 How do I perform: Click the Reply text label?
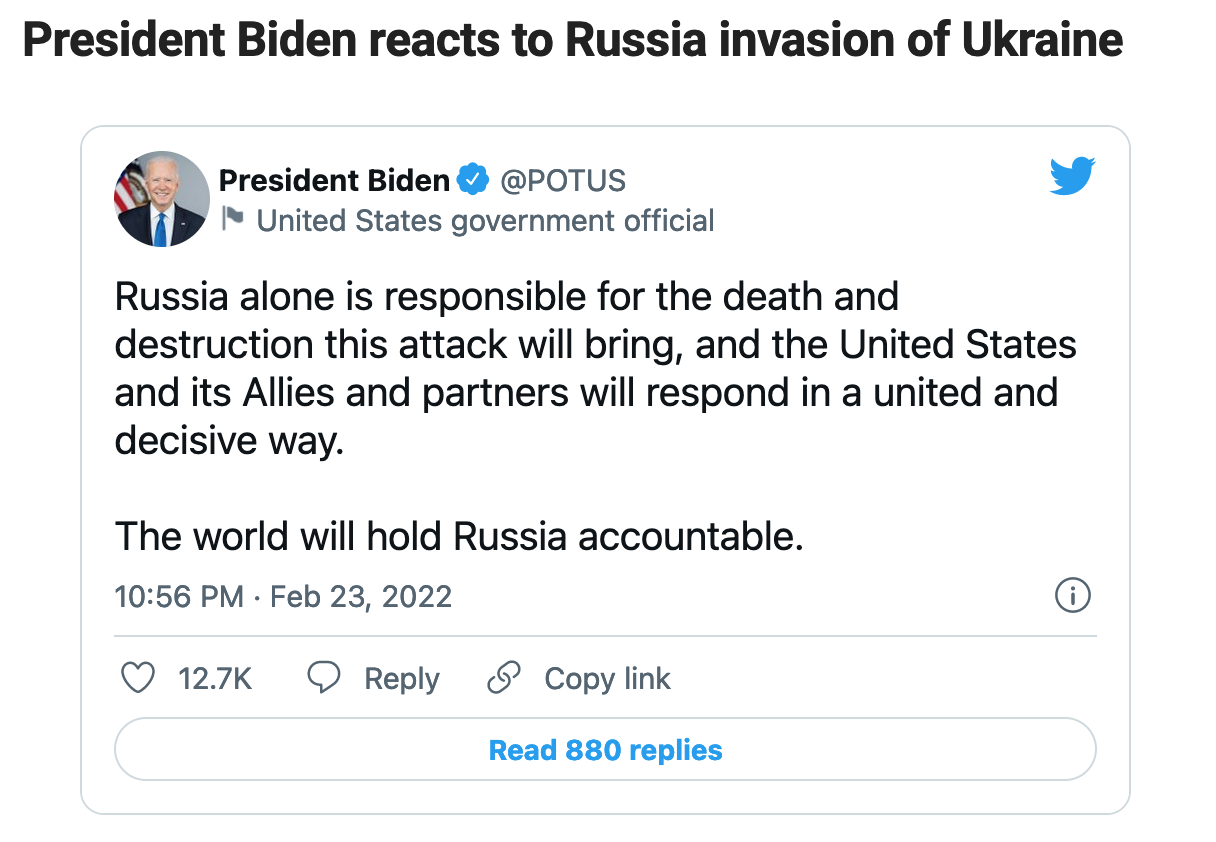(x=402, y=679)
